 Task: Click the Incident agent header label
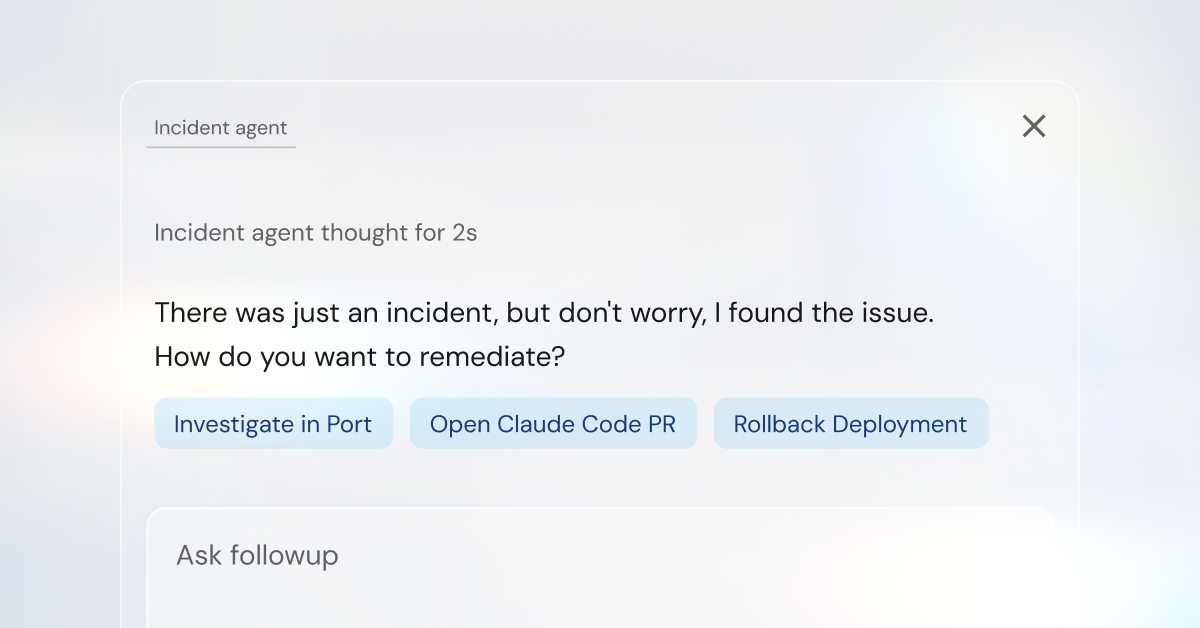[220, 128]
